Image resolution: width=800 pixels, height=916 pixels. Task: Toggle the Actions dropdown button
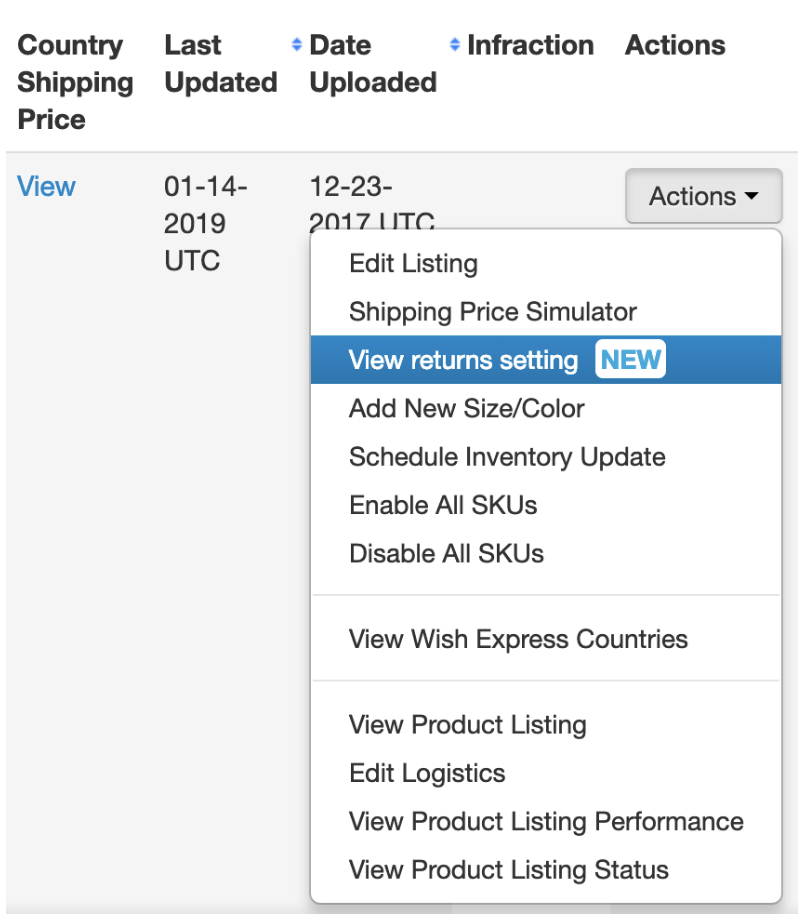click(703, 196)
